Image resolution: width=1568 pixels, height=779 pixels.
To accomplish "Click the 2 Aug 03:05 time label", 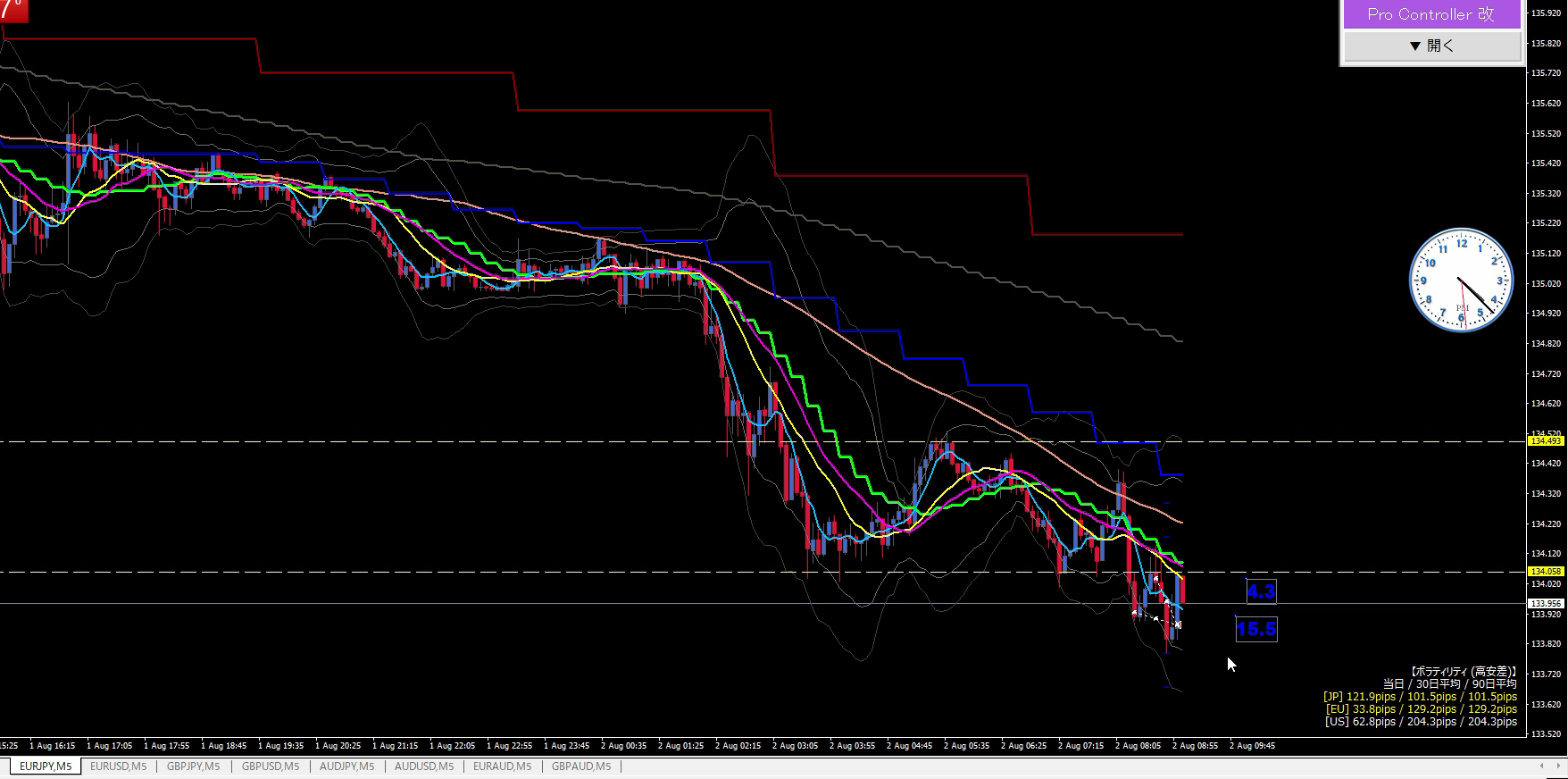I will 796,746.
